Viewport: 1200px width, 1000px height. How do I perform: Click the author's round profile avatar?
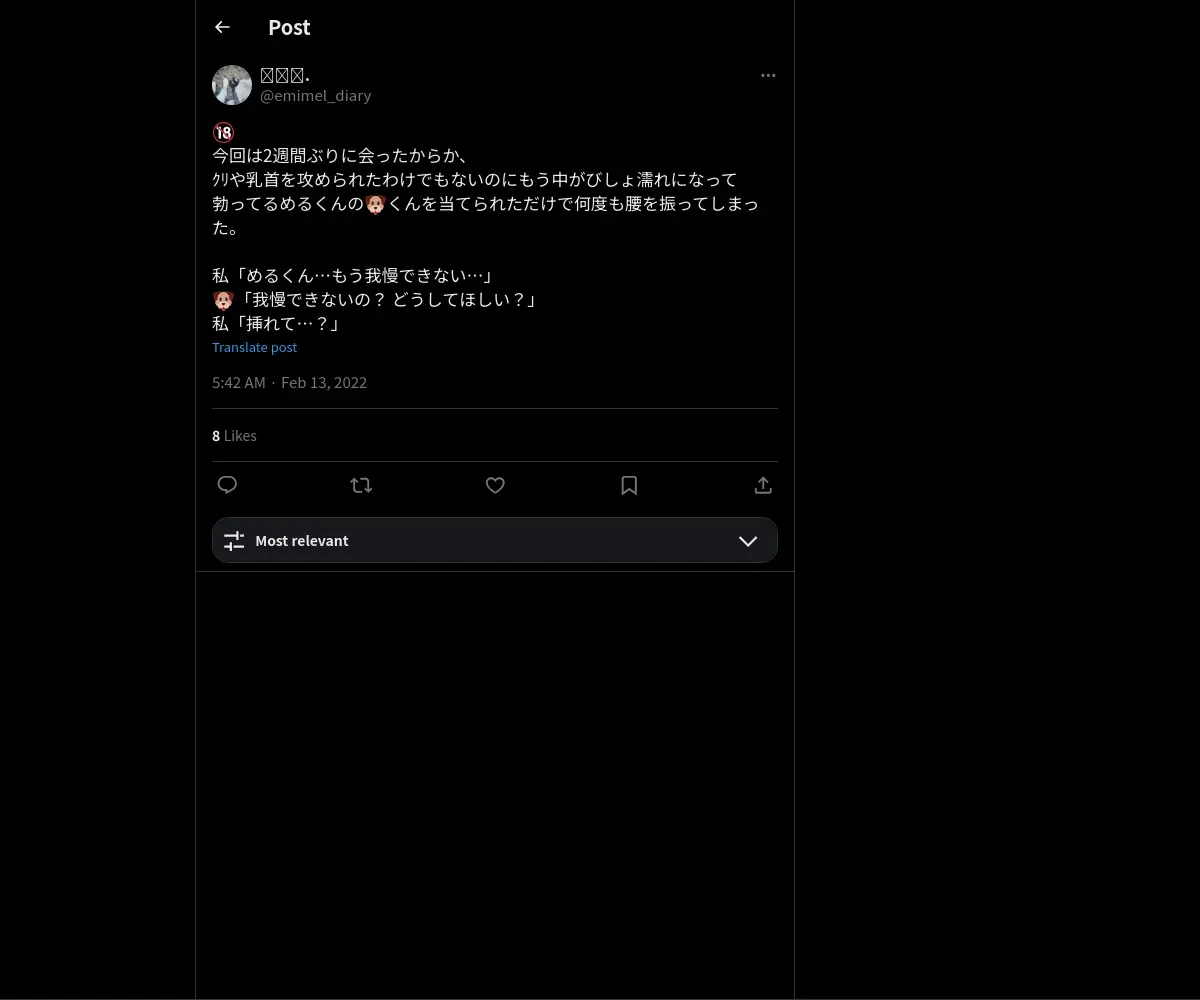(232, 85)
